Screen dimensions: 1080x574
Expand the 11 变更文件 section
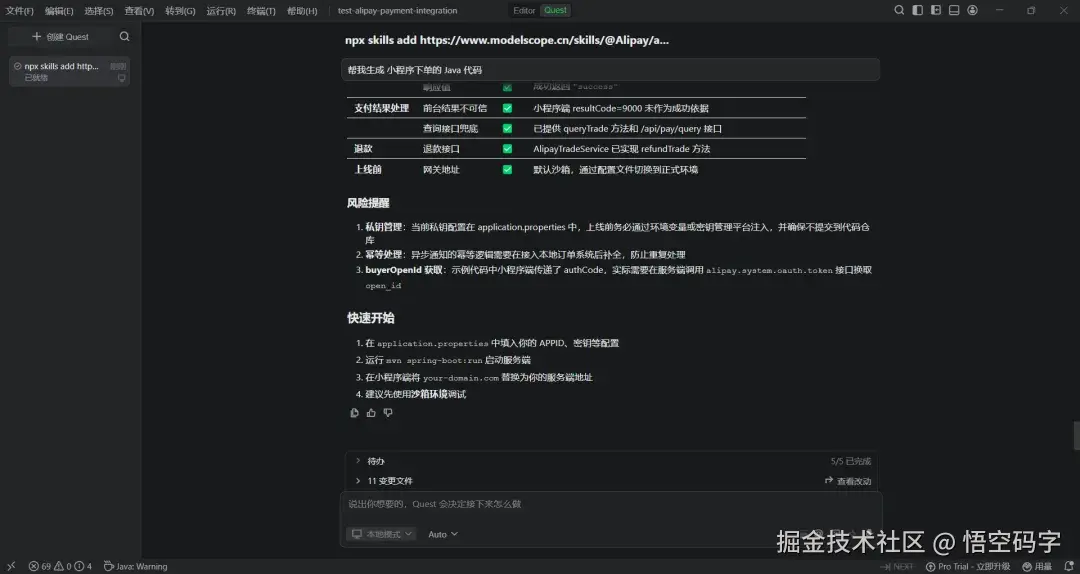coord(384,481)
